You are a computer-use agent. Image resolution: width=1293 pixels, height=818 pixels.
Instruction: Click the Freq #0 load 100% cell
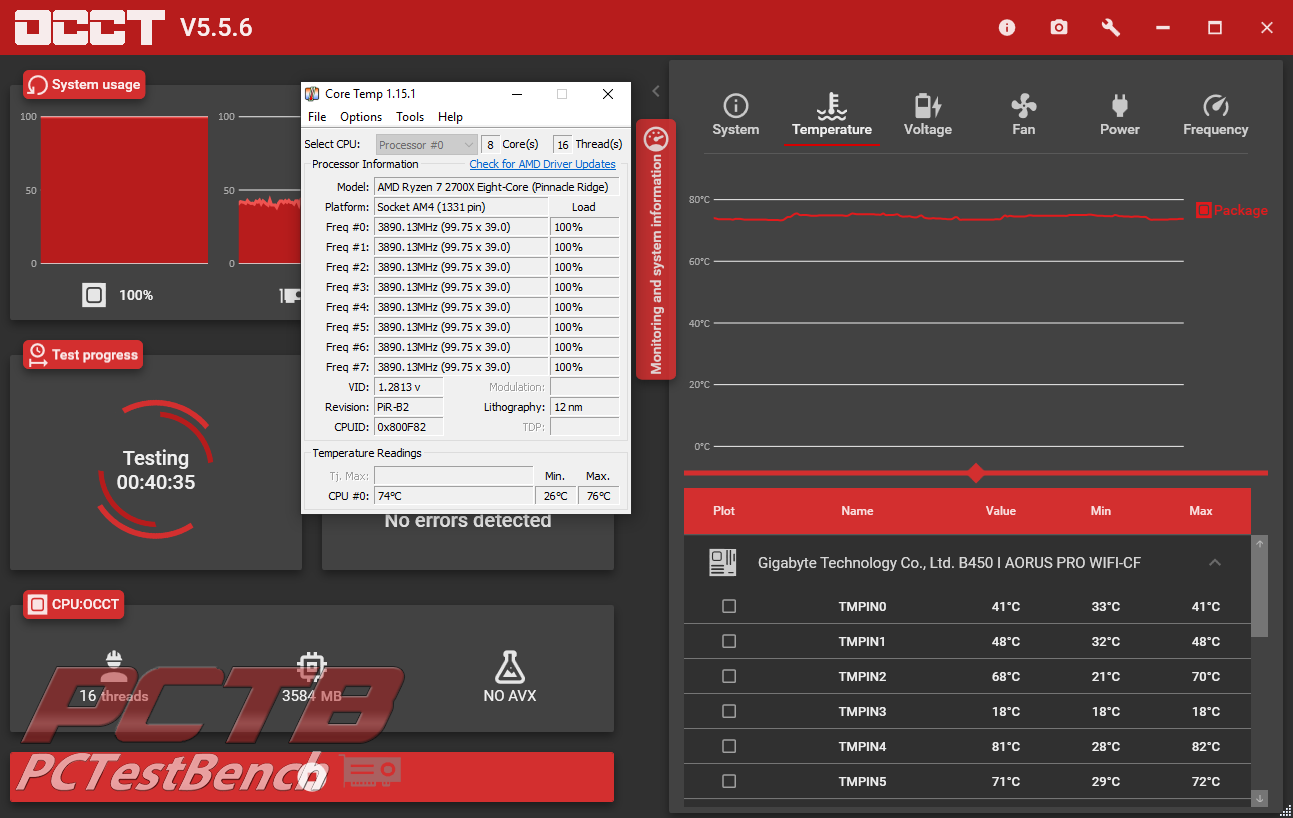click(584, 227)
